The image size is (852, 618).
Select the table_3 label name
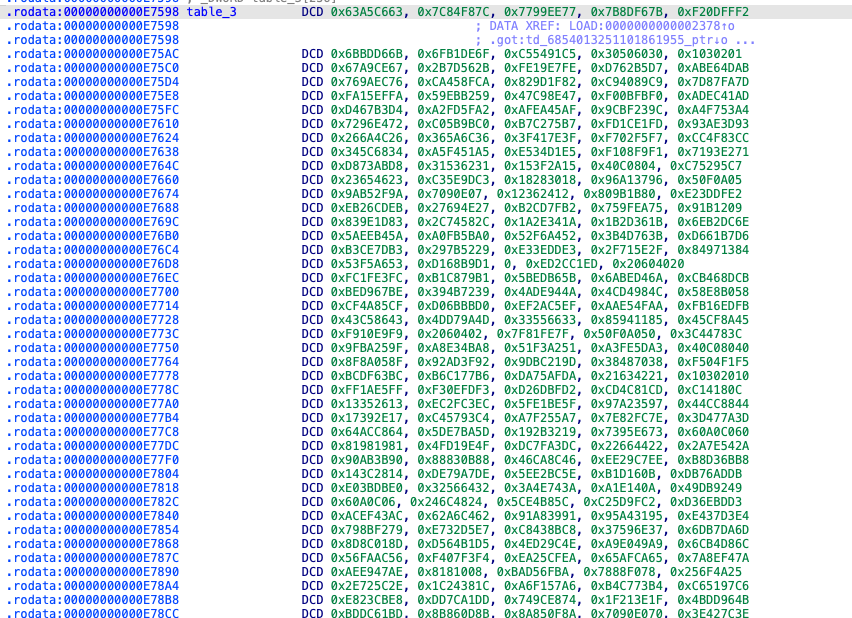tap(211, 12)
